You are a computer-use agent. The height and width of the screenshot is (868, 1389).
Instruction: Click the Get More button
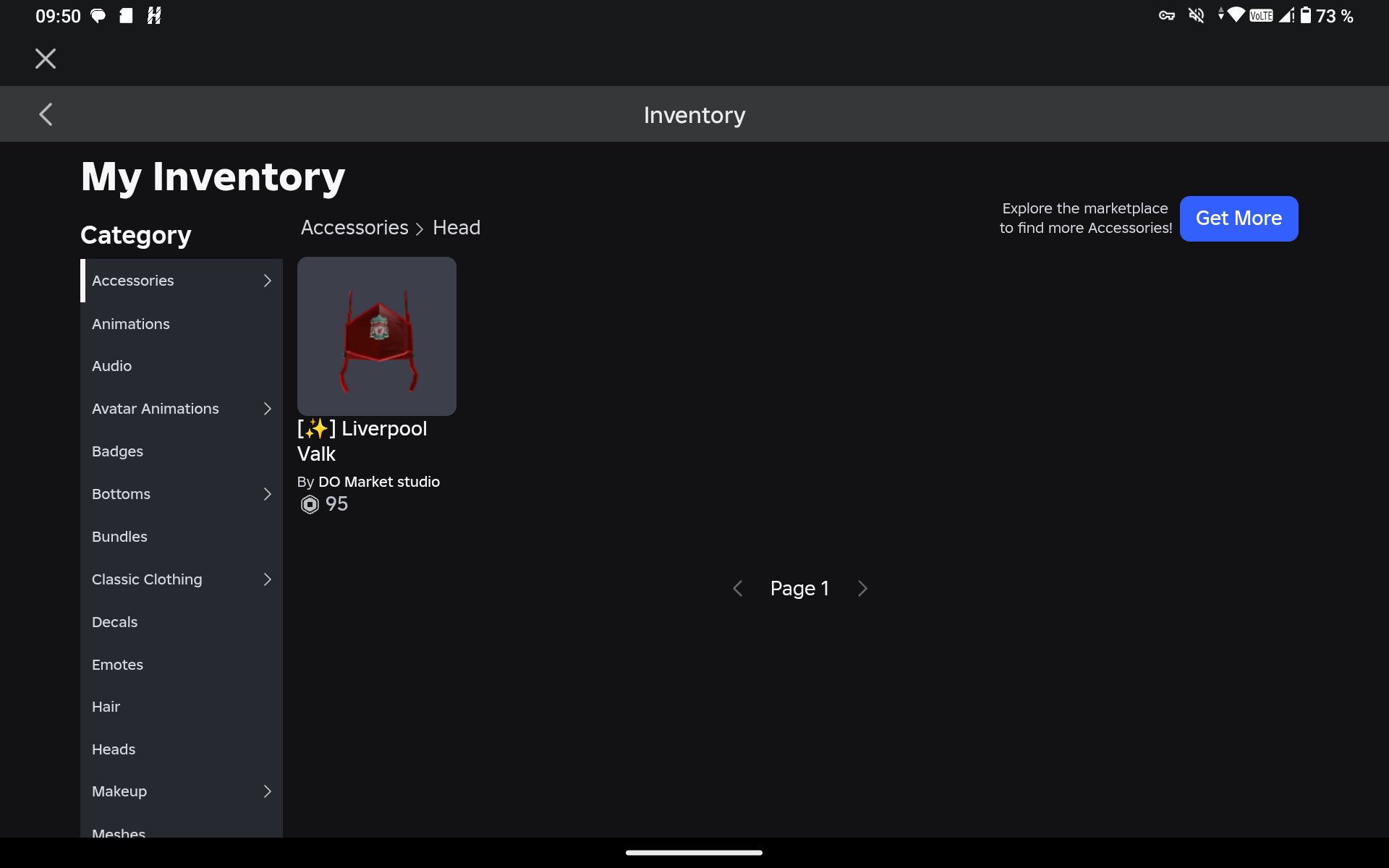tap(1239, 218)
